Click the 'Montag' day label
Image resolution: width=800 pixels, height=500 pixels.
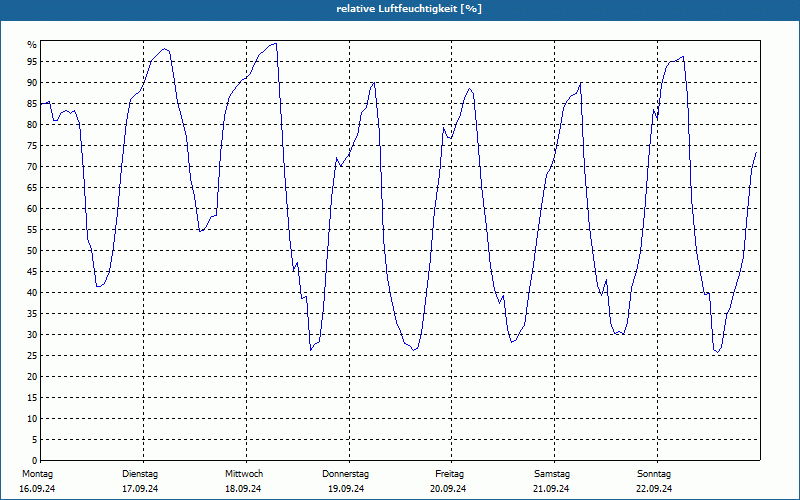click(37, 474)
